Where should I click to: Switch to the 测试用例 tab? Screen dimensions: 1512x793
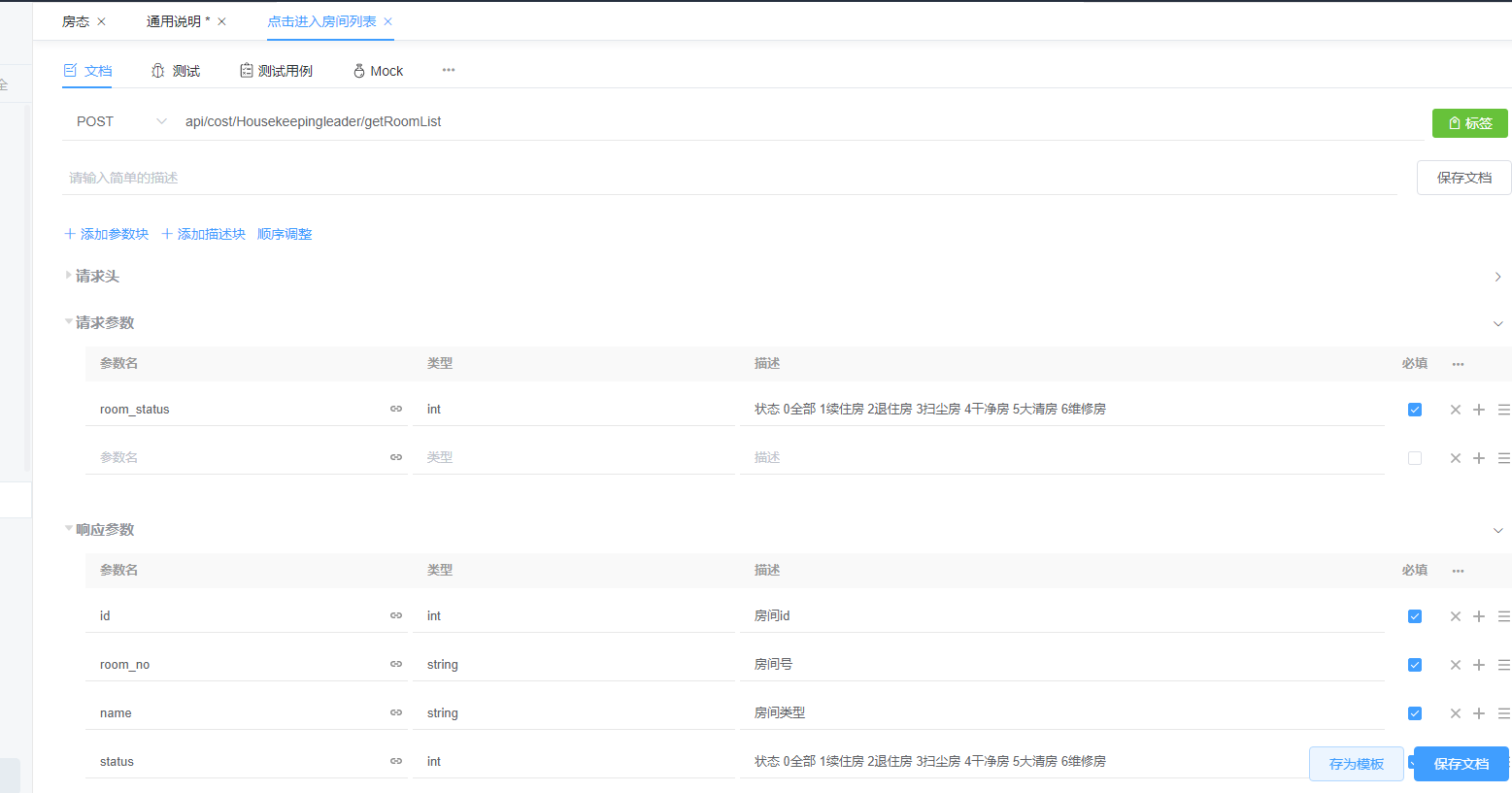pyautogui.click(x=276, y=71)
